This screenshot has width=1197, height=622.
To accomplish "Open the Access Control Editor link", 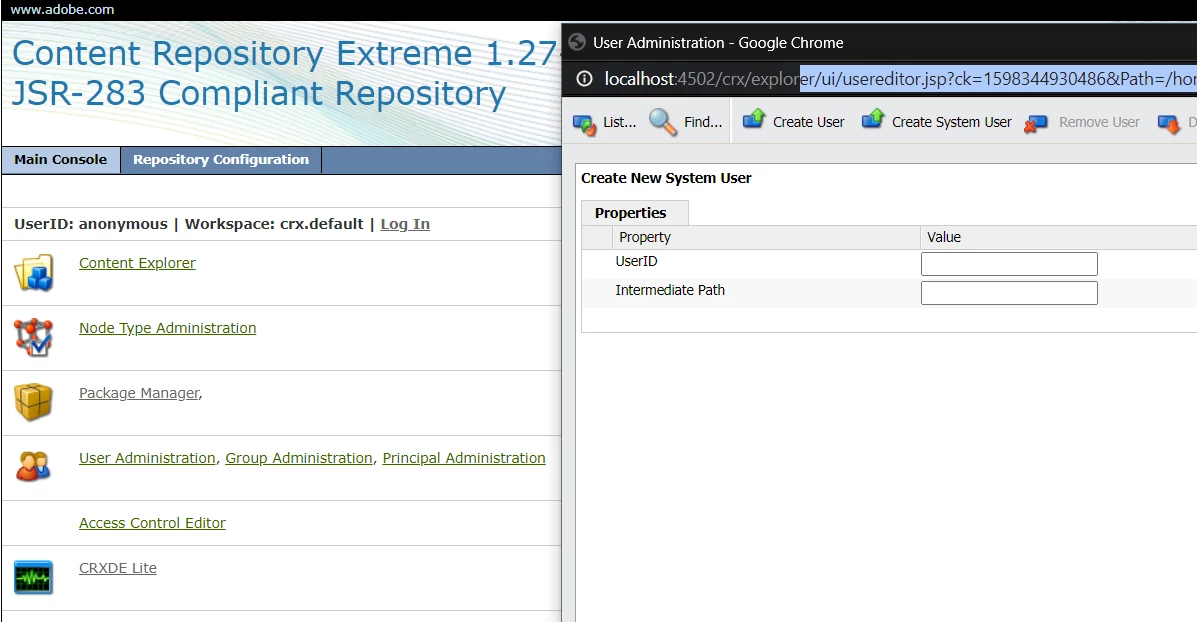I will click(x=153, y=523).
